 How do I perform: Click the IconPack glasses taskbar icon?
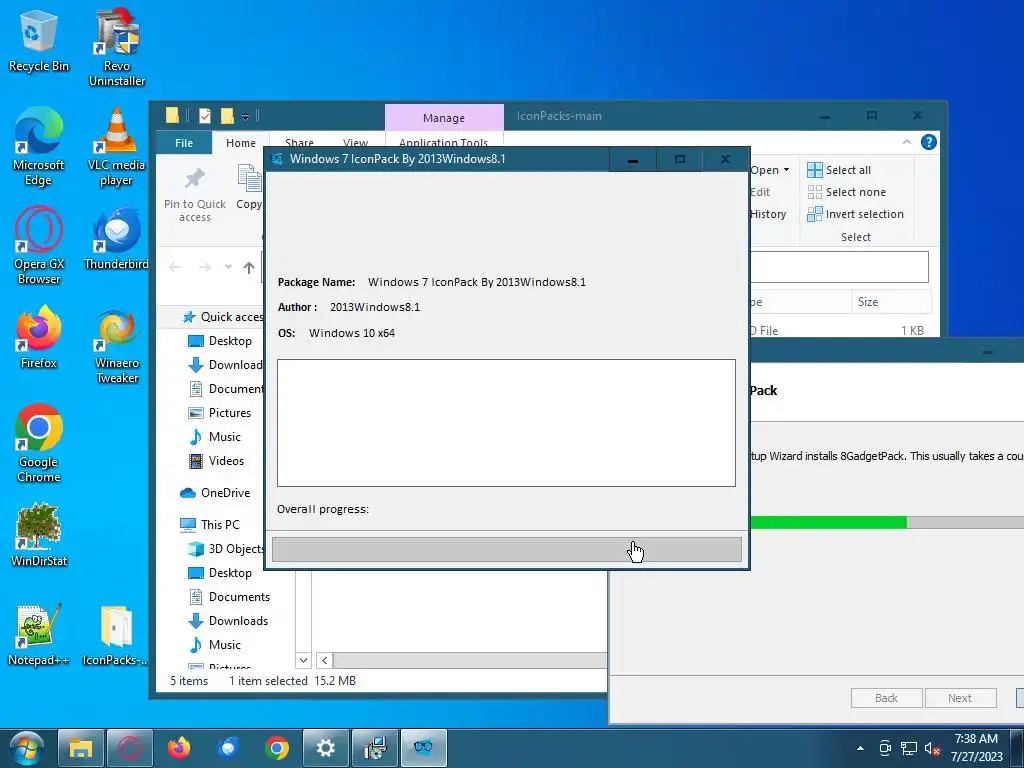click(424, 748)
